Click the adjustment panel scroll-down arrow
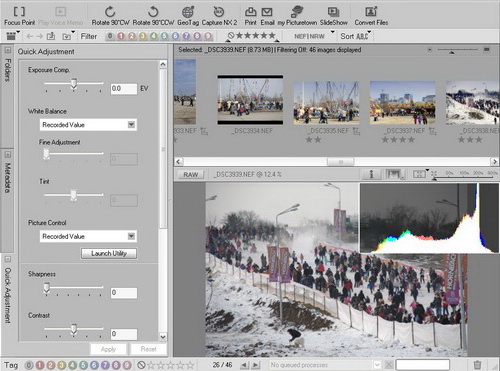Image resolution: width=500 pixels, height=371 pixels. [x=163, y=337]
